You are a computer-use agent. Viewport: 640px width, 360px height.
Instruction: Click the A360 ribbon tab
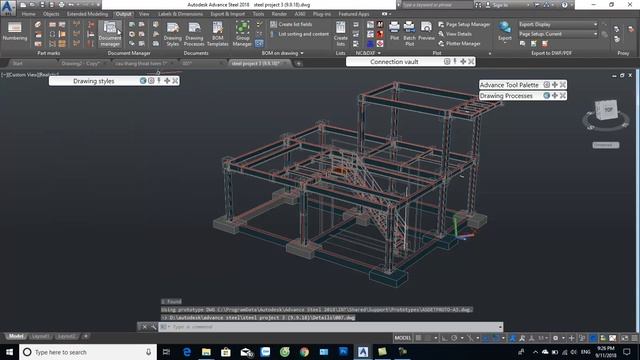pyautogui.click(x=300, y=14)
